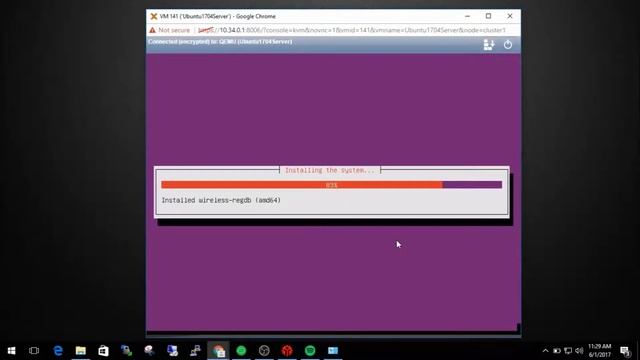
Task: Expand the hidden system tray icons chevron
Action: click(545, 351)
